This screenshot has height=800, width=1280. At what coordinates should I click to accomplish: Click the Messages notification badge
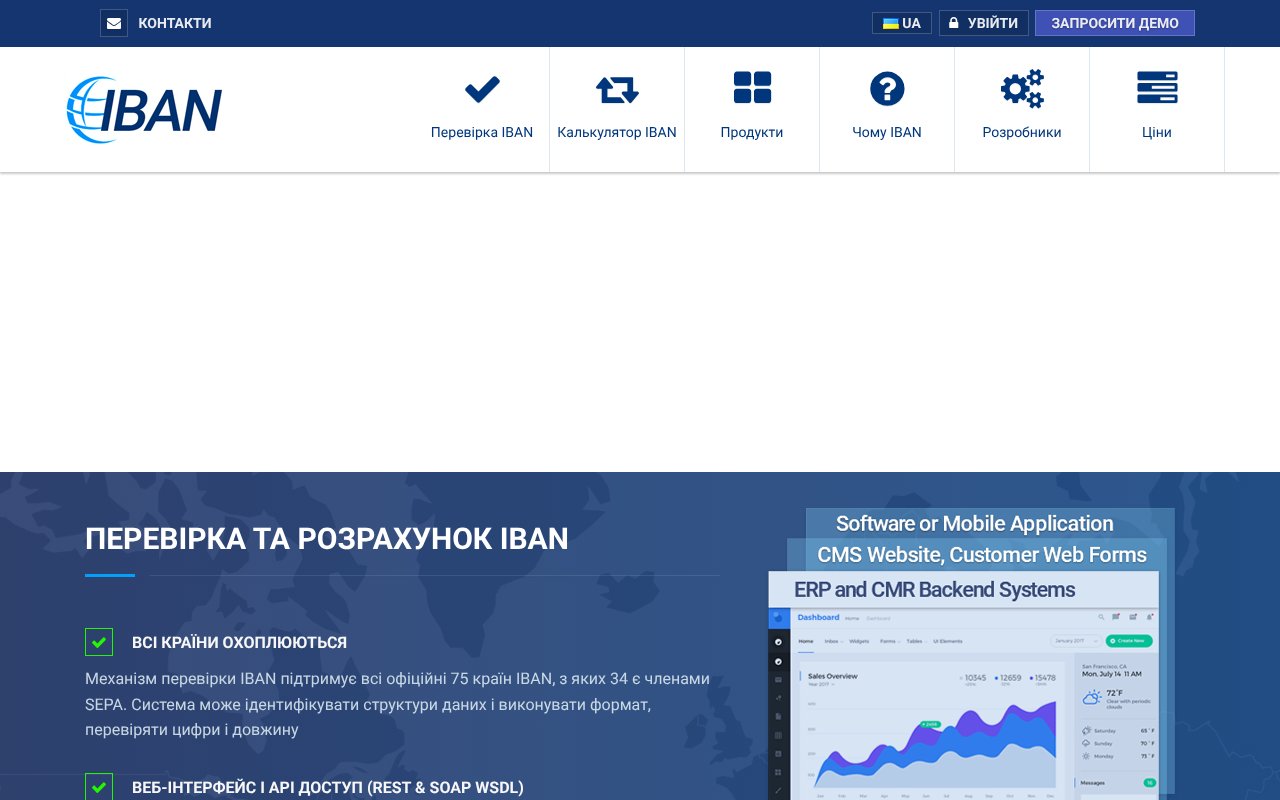pyautogui.click(x=1150, y=782)
